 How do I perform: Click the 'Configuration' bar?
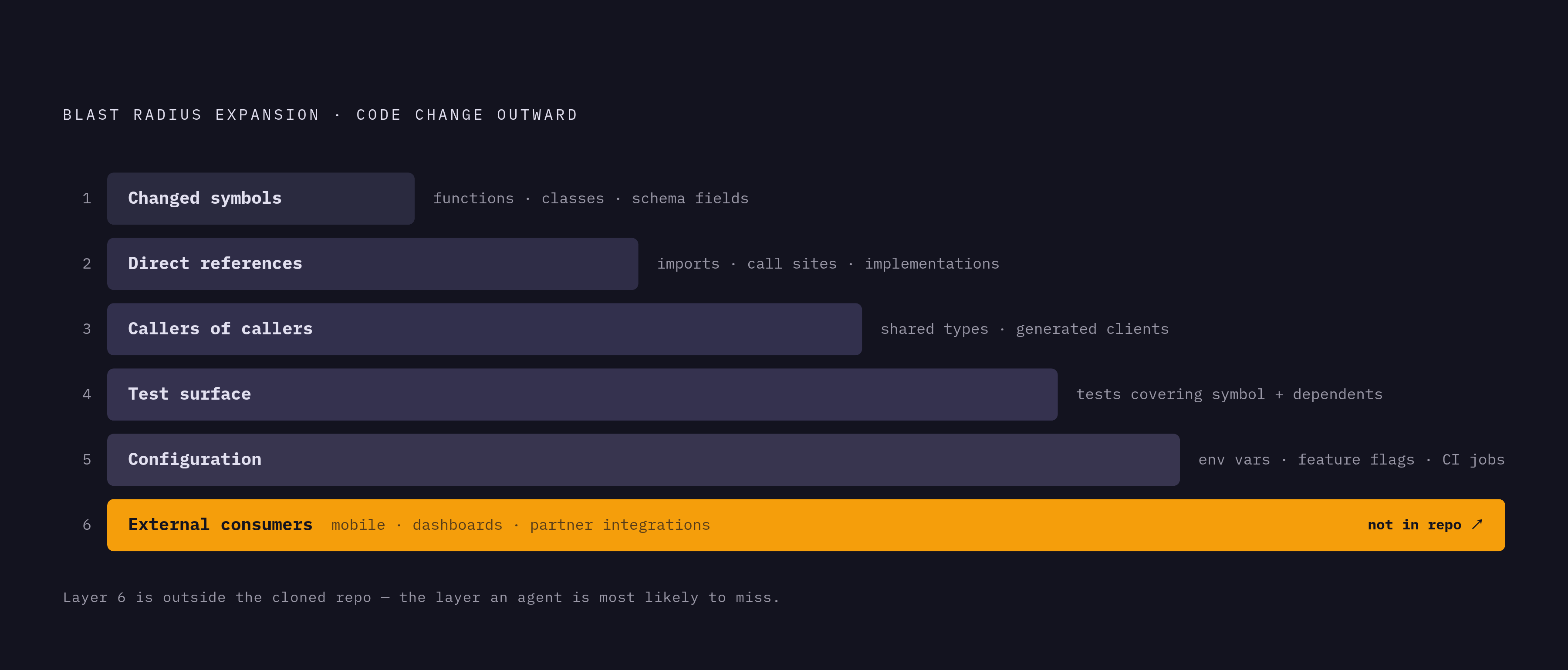[x=643, y=459]
